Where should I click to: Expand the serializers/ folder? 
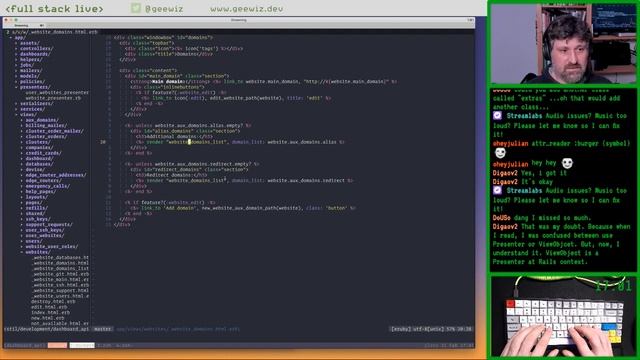pyautogui.click(x=36, y=104)
